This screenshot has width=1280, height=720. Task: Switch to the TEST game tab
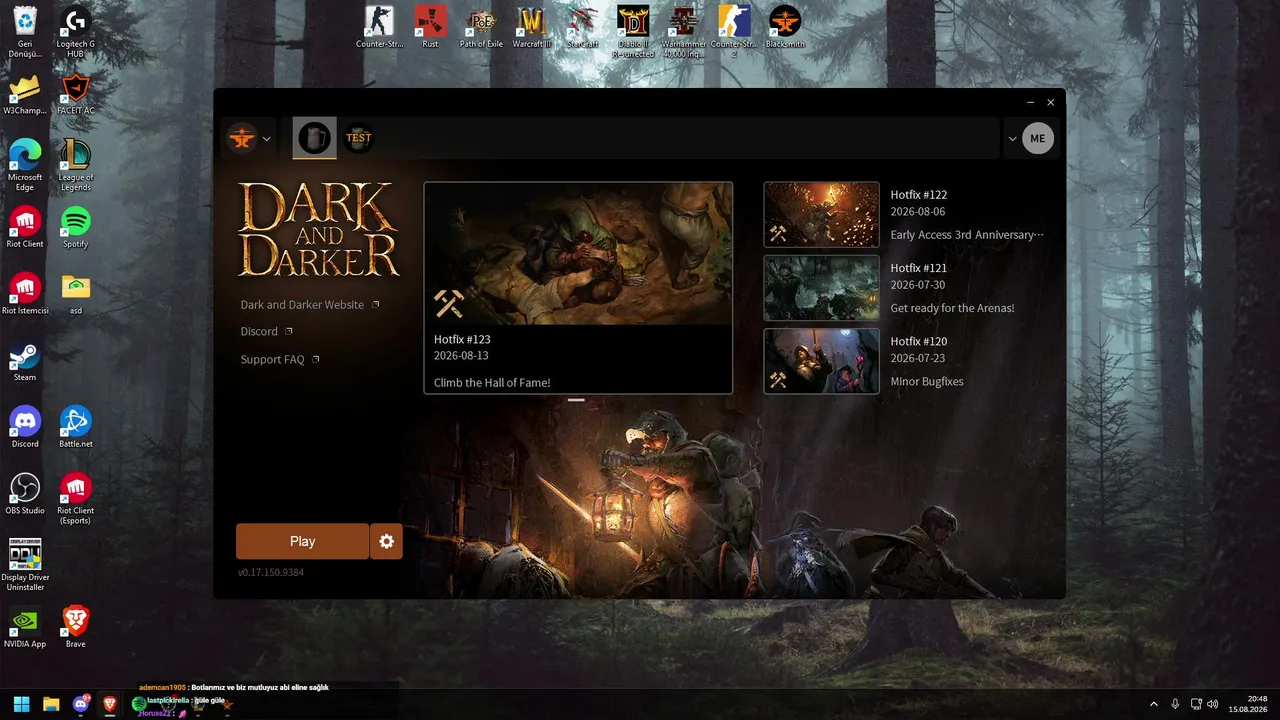[358, 138]
